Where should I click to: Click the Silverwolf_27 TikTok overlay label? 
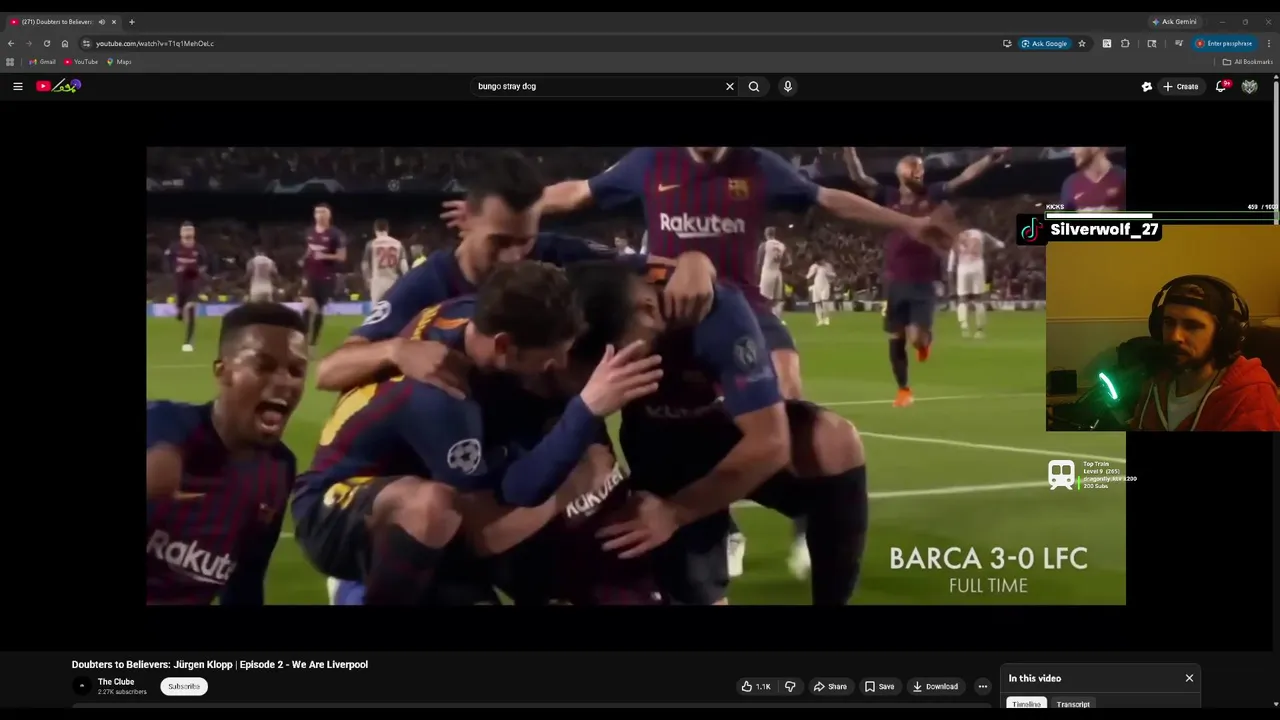click(1090, 230)
